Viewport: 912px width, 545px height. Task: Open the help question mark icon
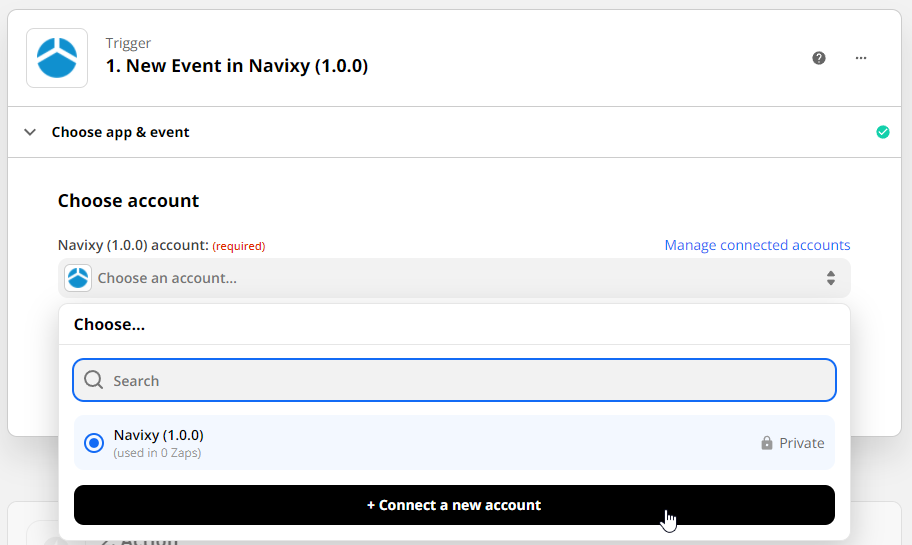click(x=819, y=58)
